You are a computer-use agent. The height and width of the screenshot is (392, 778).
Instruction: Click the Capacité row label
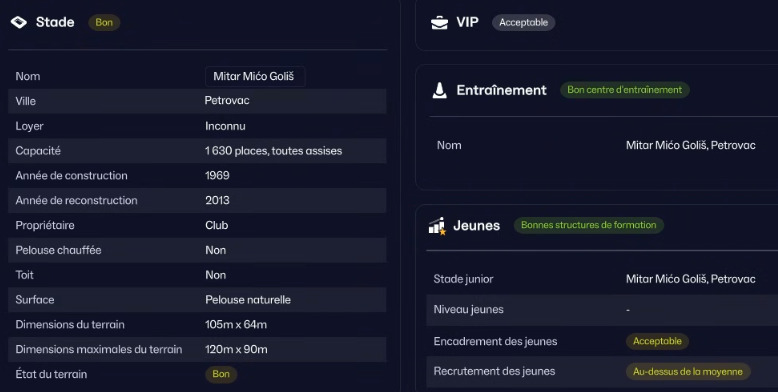38,151
